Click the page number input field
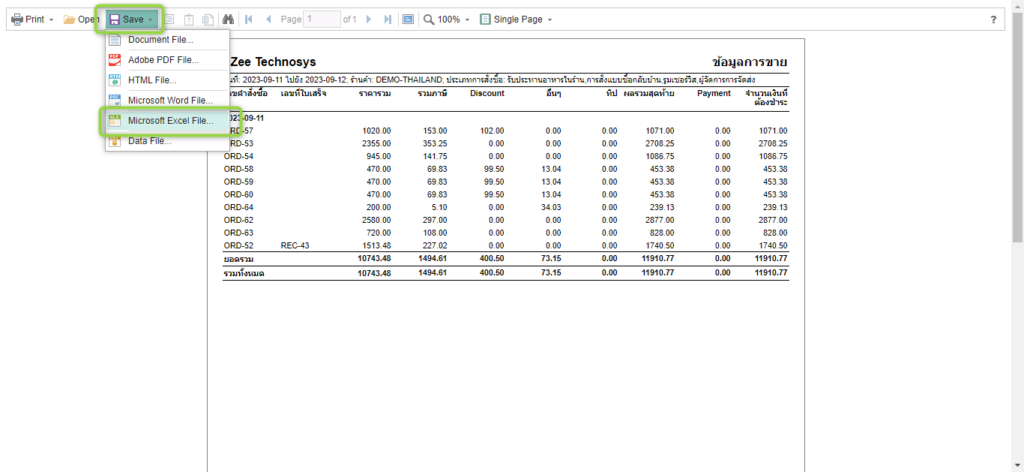The width and height of the screenshot is (1024, 472). [322, 20]
